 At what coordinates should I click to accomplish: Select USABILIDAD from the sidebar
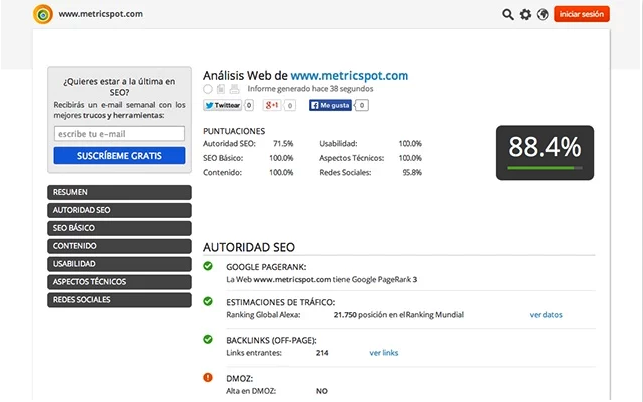[119, 264]
